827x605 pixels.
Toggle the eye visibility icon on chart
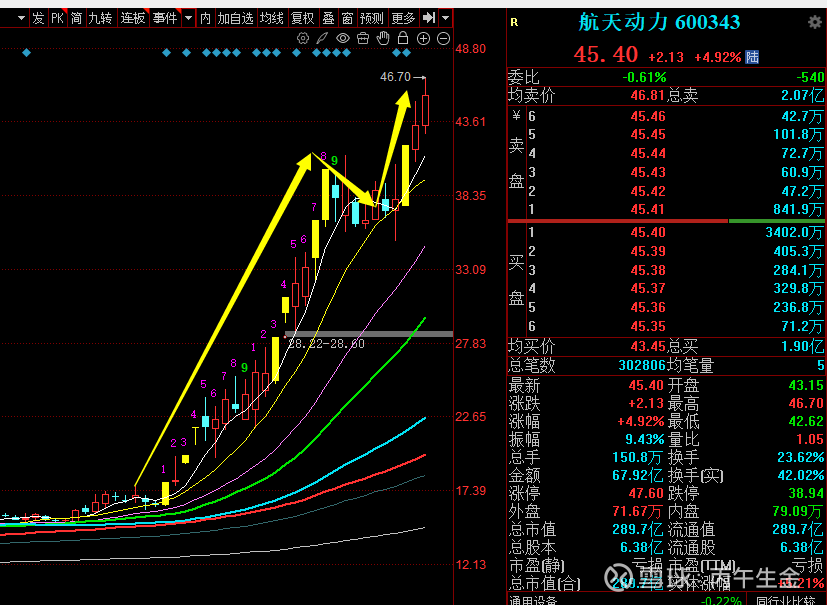(x=343, y=38)
